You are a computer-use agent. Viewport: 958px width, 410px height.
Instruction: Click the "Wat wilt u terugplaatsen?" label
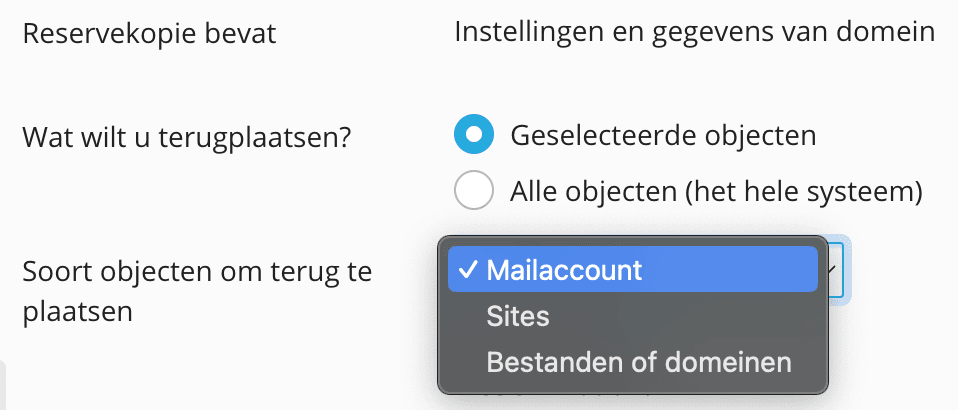pyautogui.click(x=186, y=136)
